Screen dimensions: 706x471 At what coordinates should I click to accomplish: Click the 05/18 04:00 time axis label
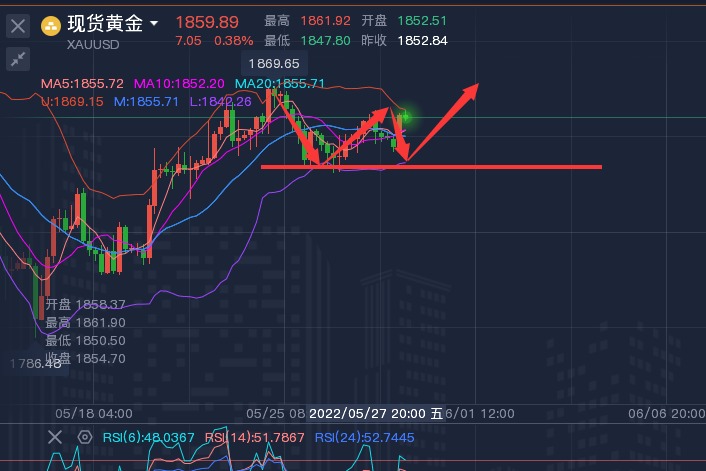coord(94,413)
